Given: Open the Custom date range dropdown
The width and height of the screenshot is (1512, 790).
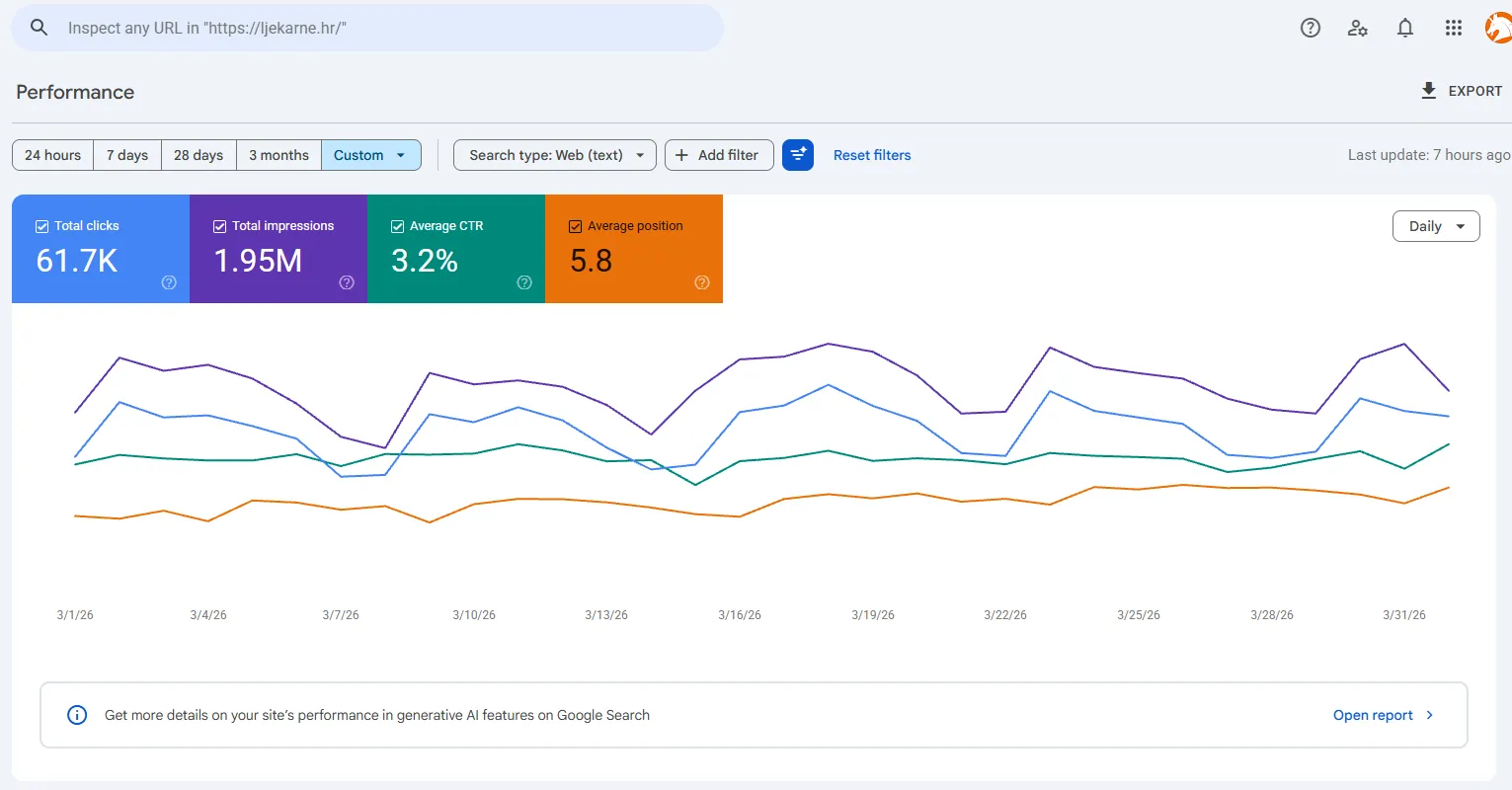Looking at the screenshot, I should point(371,155).
